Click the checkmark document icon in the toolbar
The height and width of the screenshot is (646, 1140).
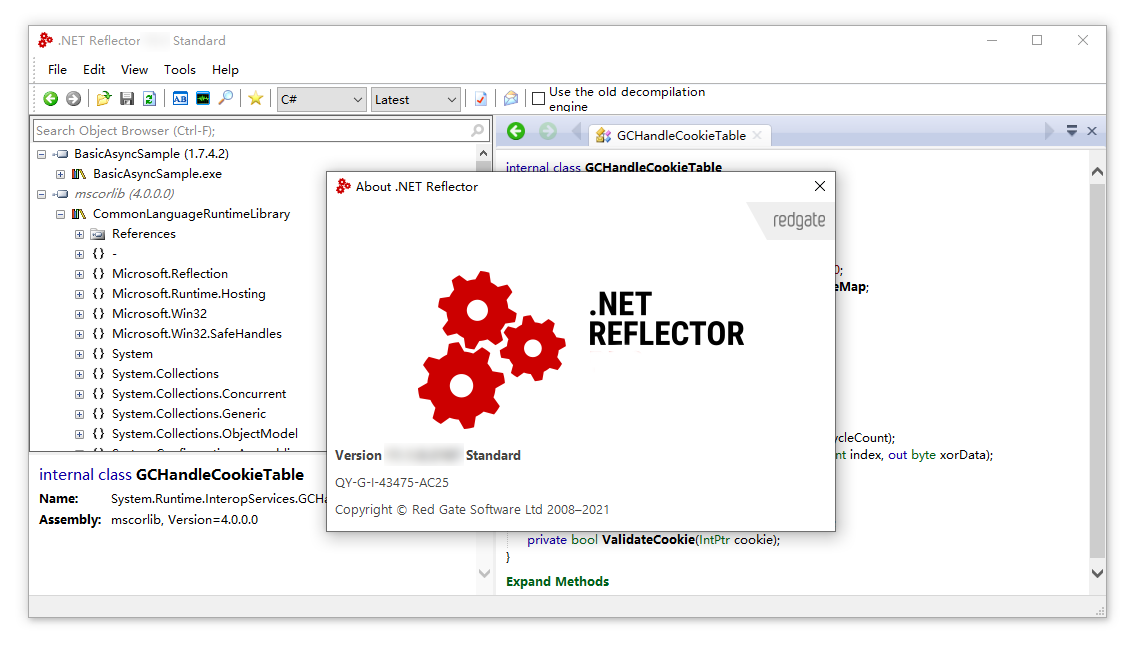pyautogui.click(x=481, y=99)
